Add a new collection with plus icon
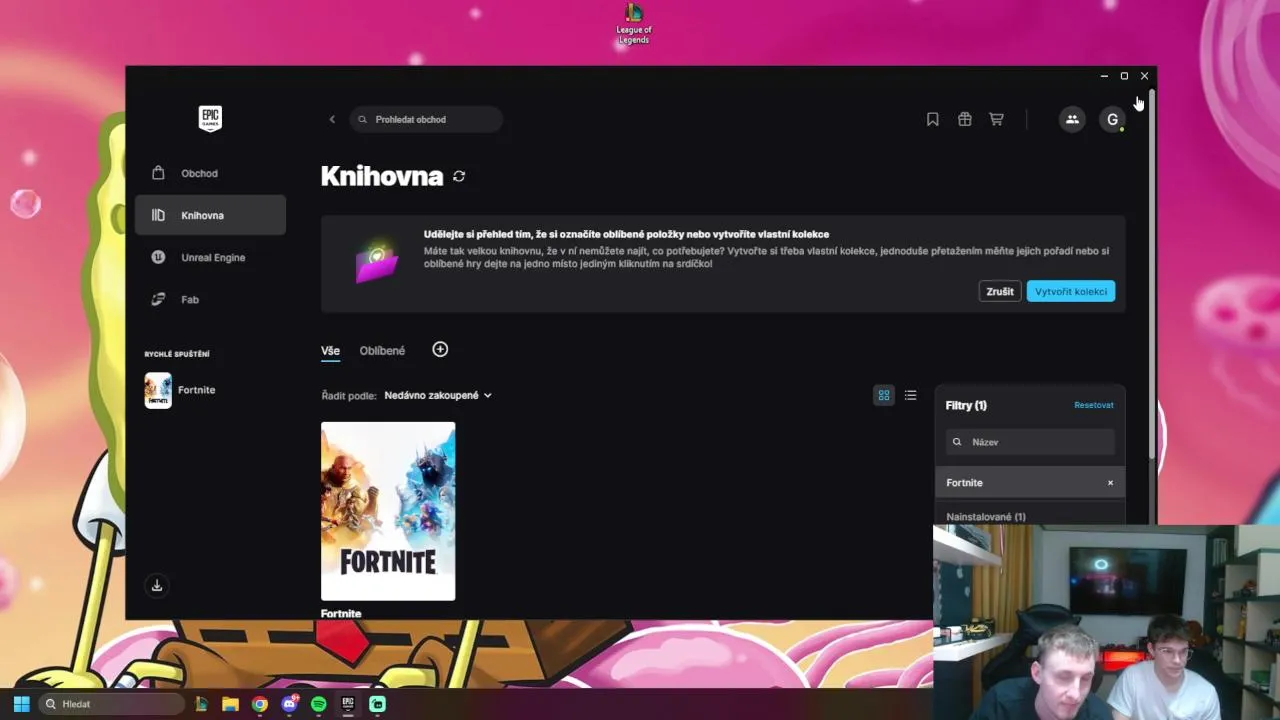1280x720 pixels. click(440, 349)
